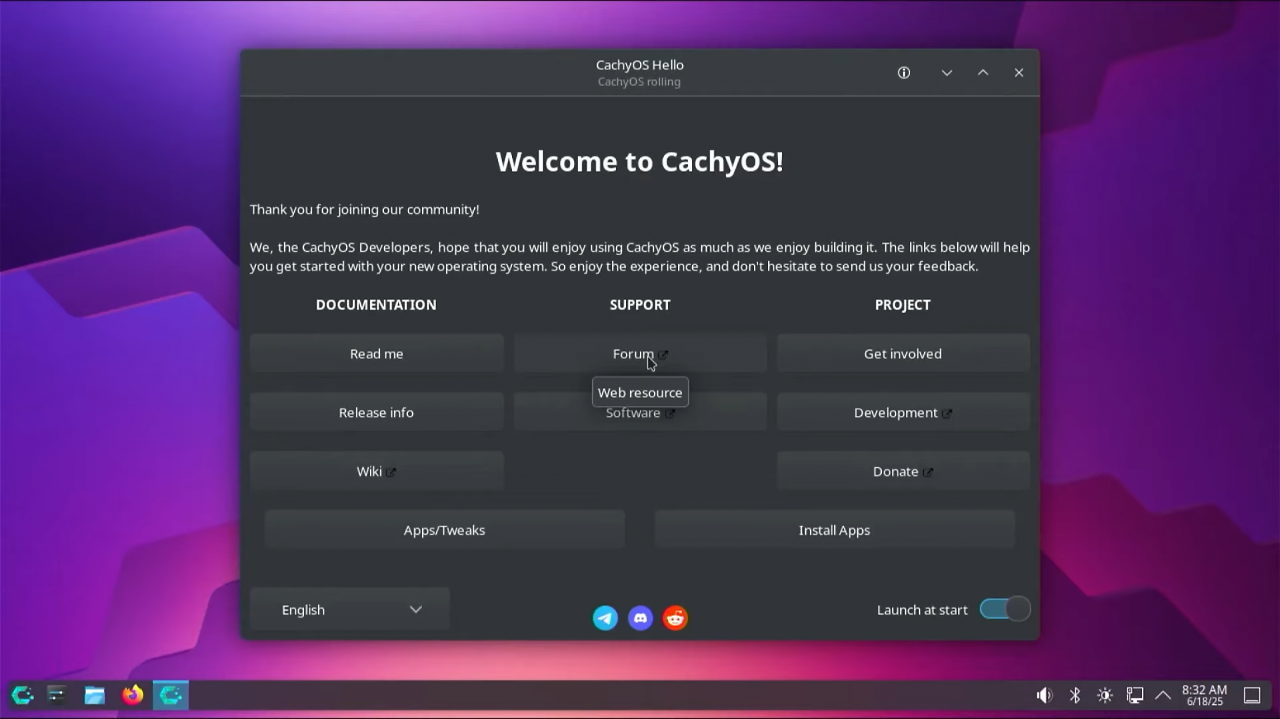Open the Software web resource button
The width and height of the screenshot is (1280, 719).
point(640,412)
